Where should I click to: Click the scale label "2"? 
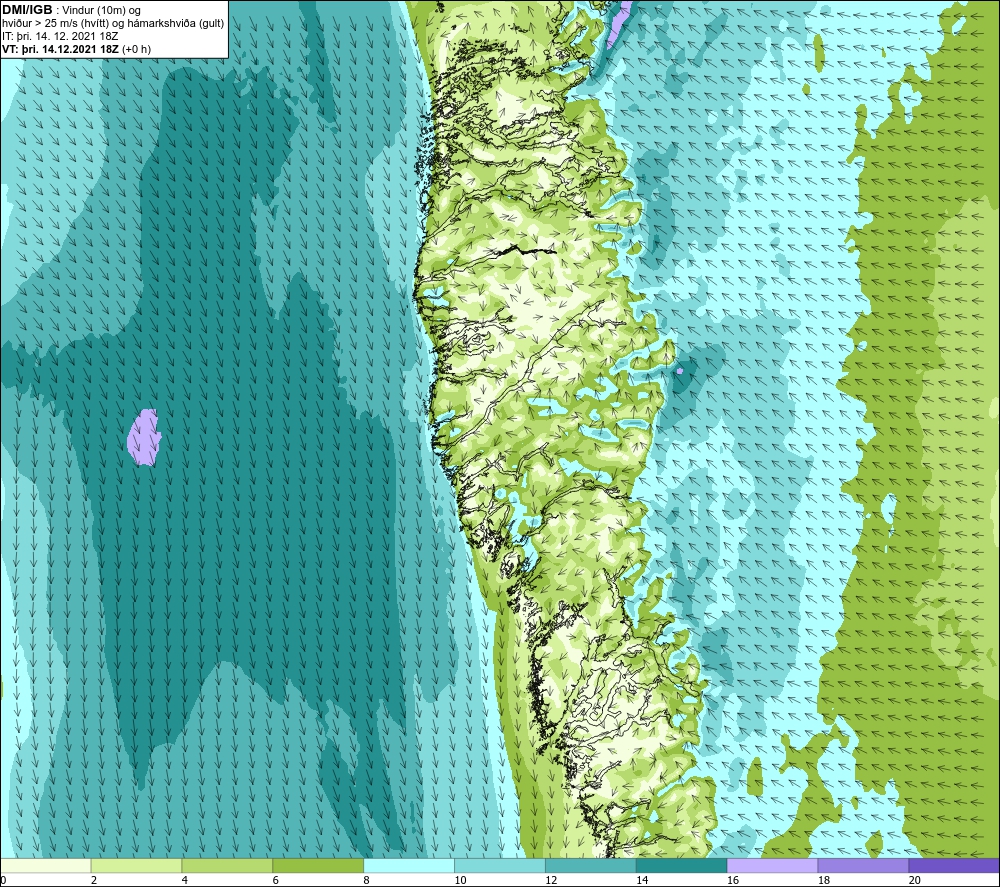(x=94, y=881)
